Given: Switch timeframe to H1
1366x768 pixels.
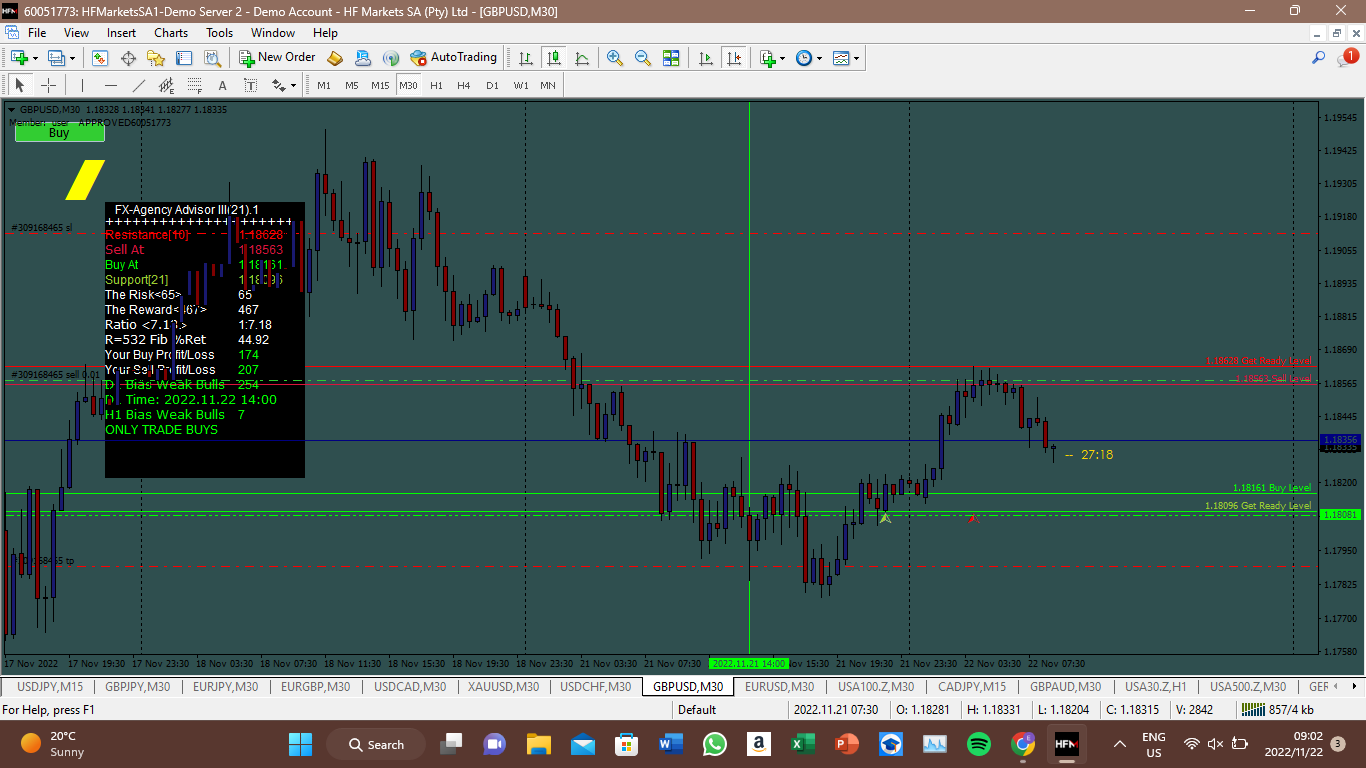Looking at the screenshot, I should tap(436, 85).
